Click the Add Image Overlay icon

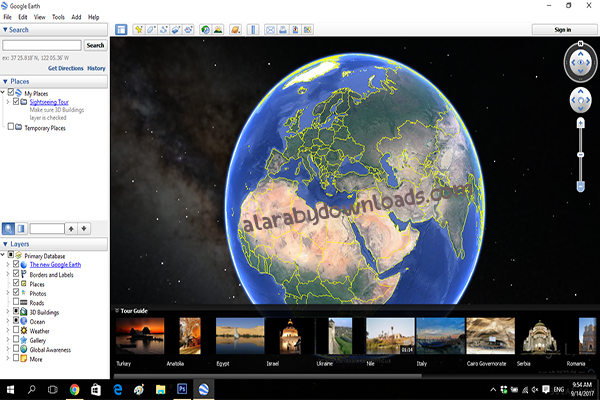[176, 29]
